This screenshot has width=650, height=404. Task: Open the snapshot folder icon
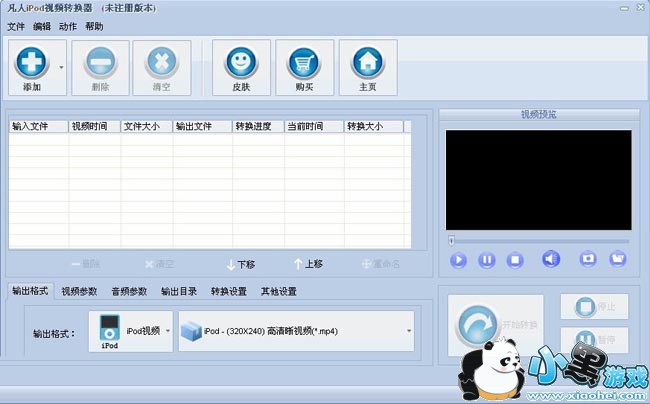click(x=618, y=259)
